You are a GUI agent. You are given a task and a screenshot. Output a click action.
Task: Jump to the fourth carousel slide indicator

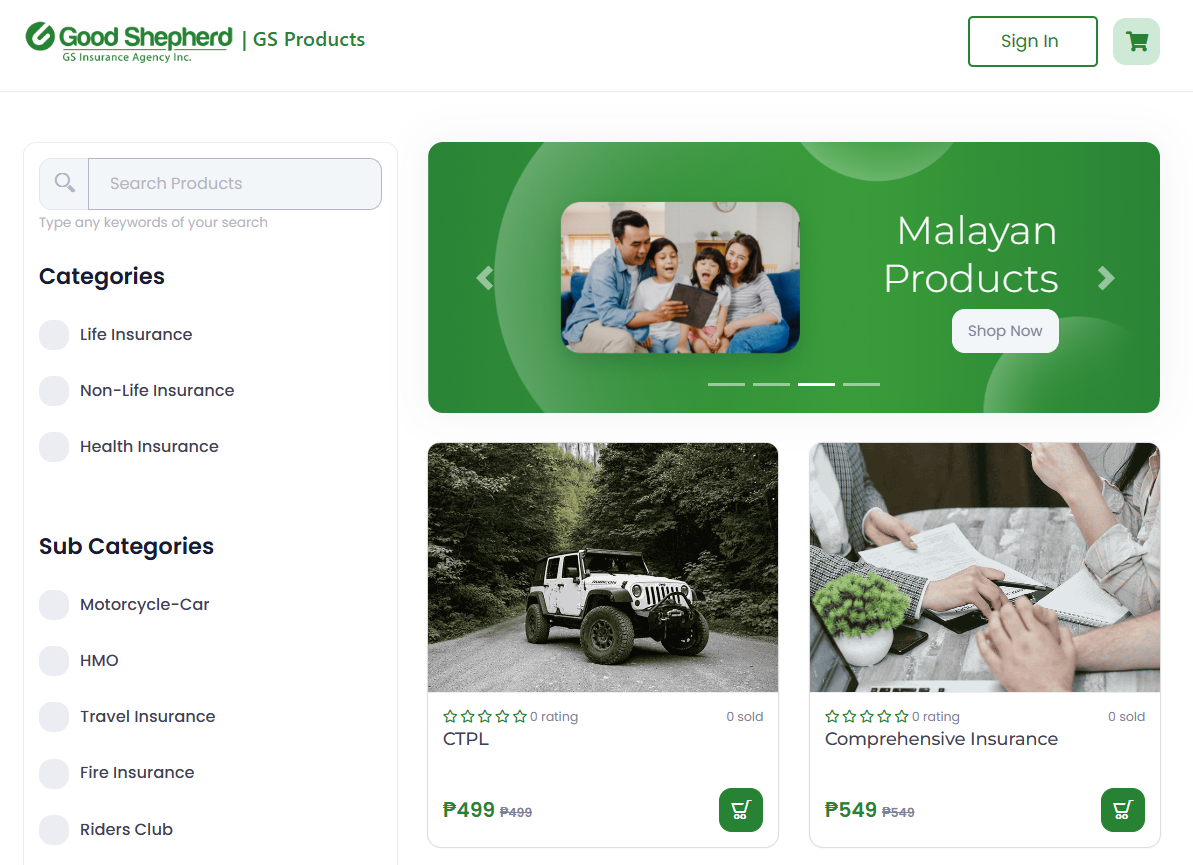[x=861, y=384]
